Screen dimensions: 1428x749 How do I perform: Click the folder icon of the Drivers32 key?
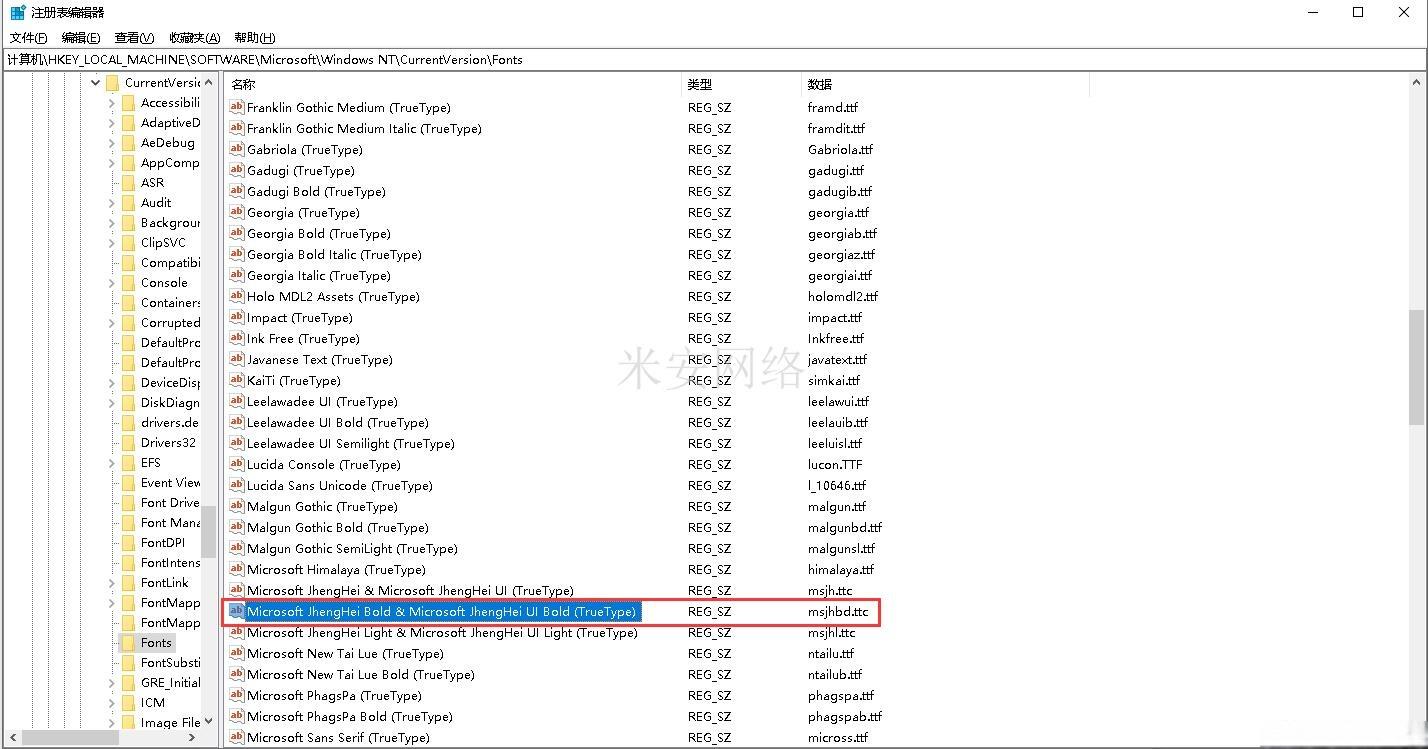[x=128, y=442]
